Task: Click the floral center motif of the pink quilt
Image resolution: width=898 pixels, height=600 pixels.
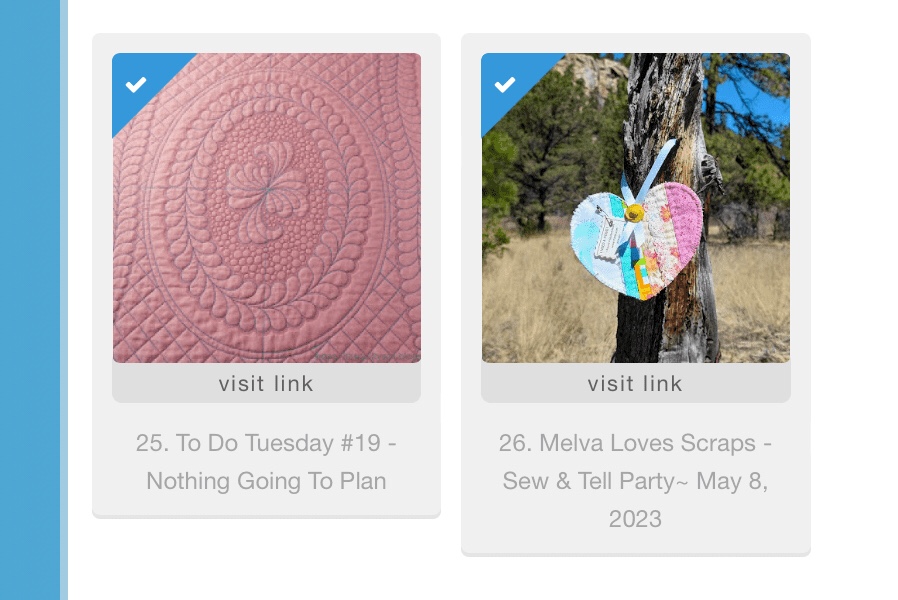Action: click(x=267, y=188)
